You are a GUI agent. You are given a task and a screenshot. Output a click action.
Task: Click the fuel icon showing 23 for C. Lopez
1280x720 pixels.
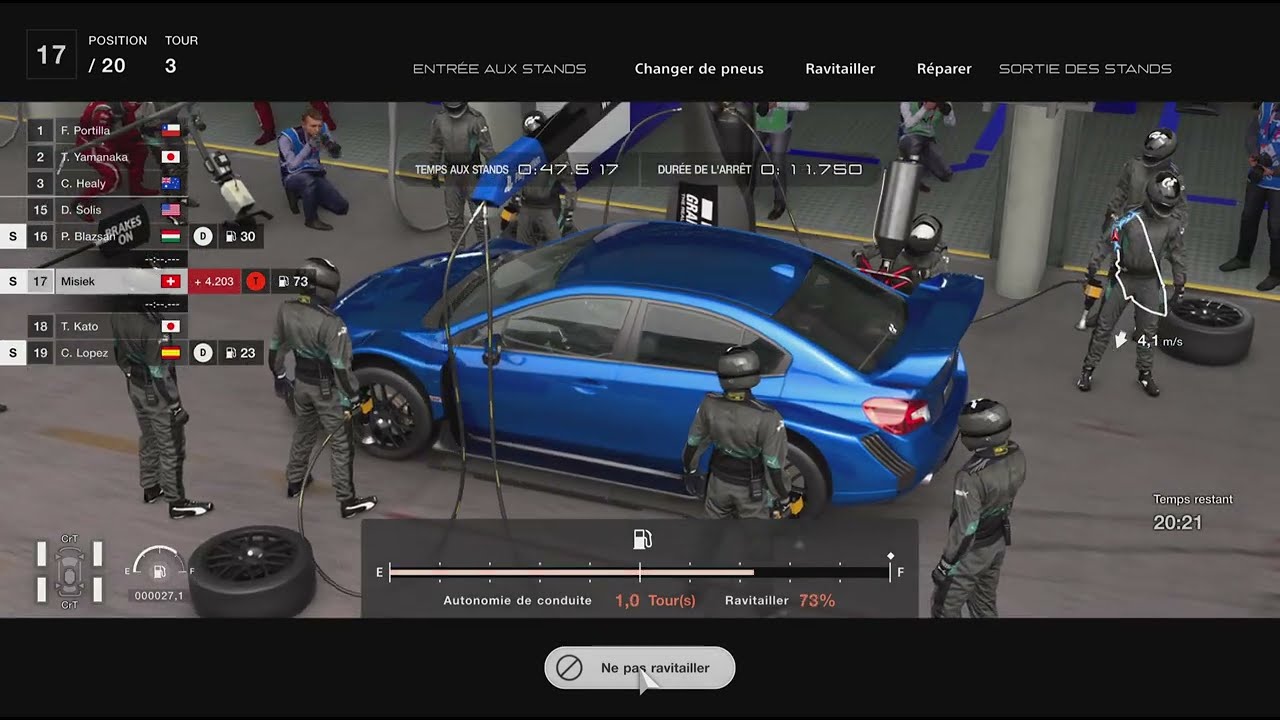pyautogui.click(x=231, y=352)
